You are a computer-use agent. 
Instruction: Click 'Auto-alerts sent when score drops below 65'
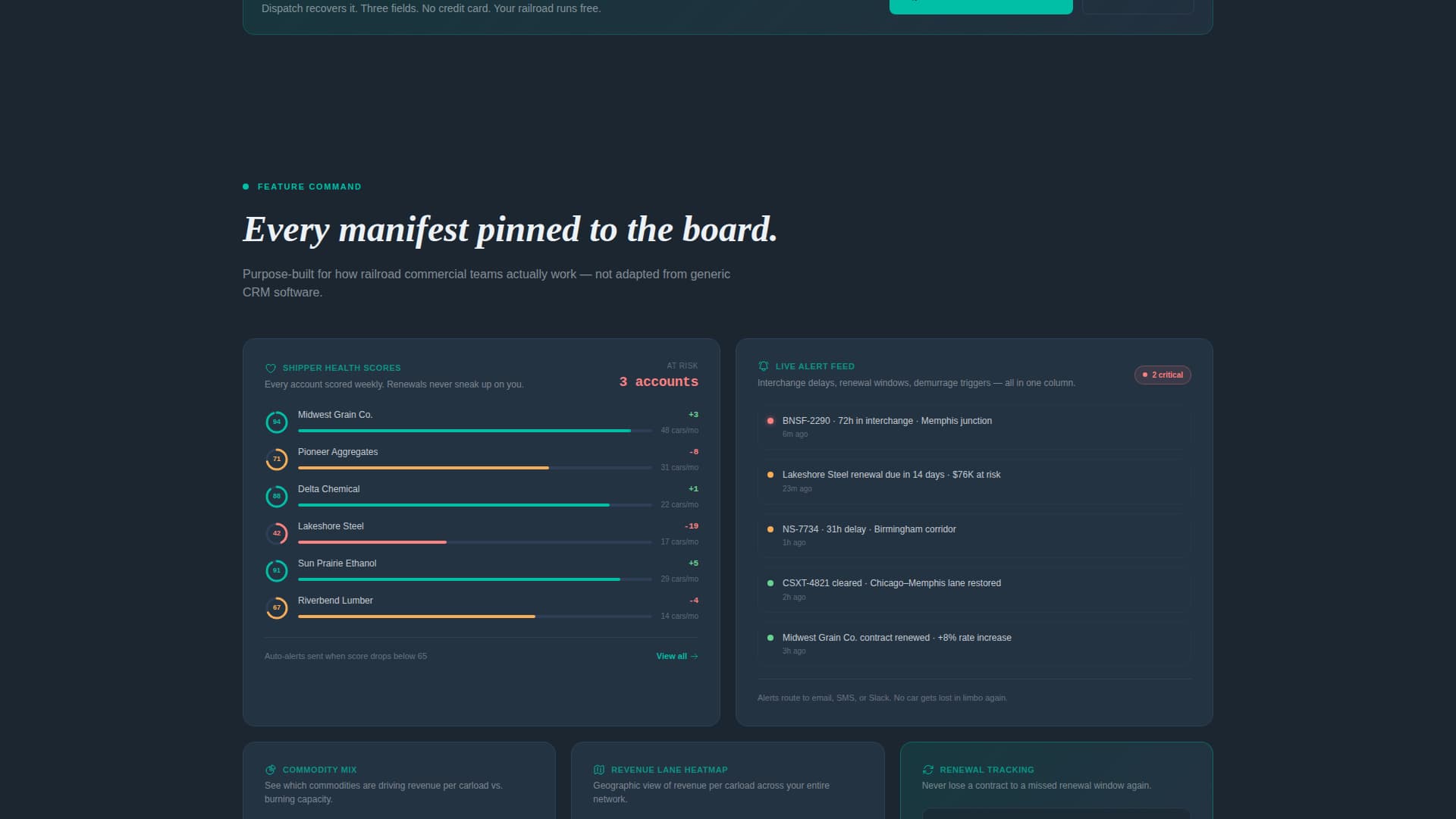(x=346, y=657)
